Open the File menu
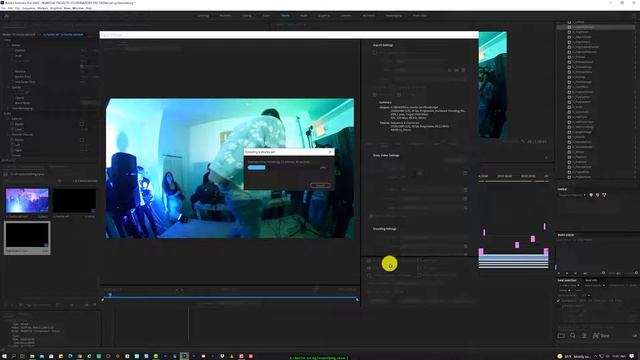 click(4, 8)
